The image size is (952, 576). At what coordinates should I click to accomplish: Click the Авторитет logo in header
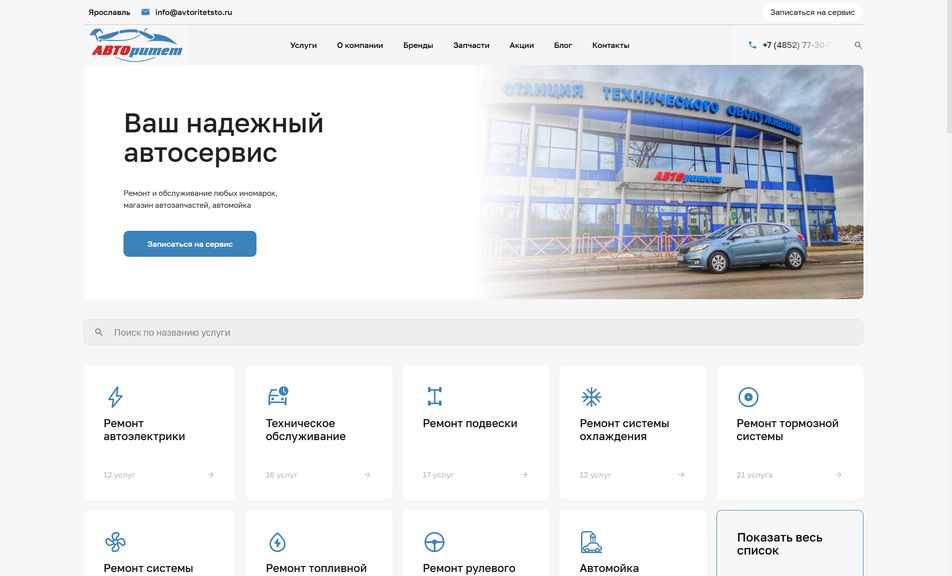137,45
